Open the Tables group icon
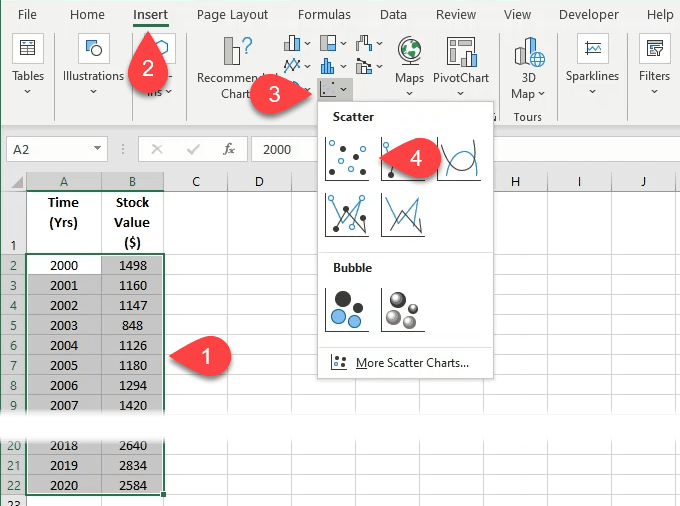This screenshot has height=506, width=680. [x=27, y=48]
